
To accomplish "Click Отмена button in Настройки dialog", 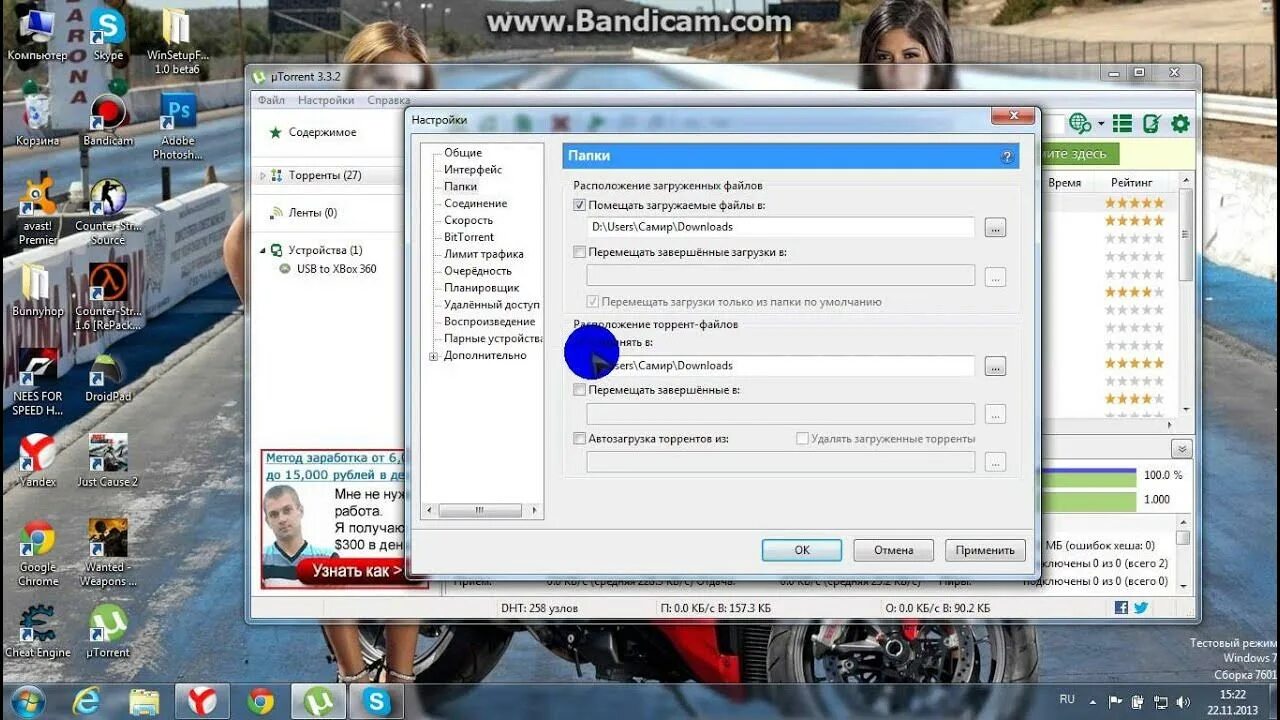I will (893, 550).
